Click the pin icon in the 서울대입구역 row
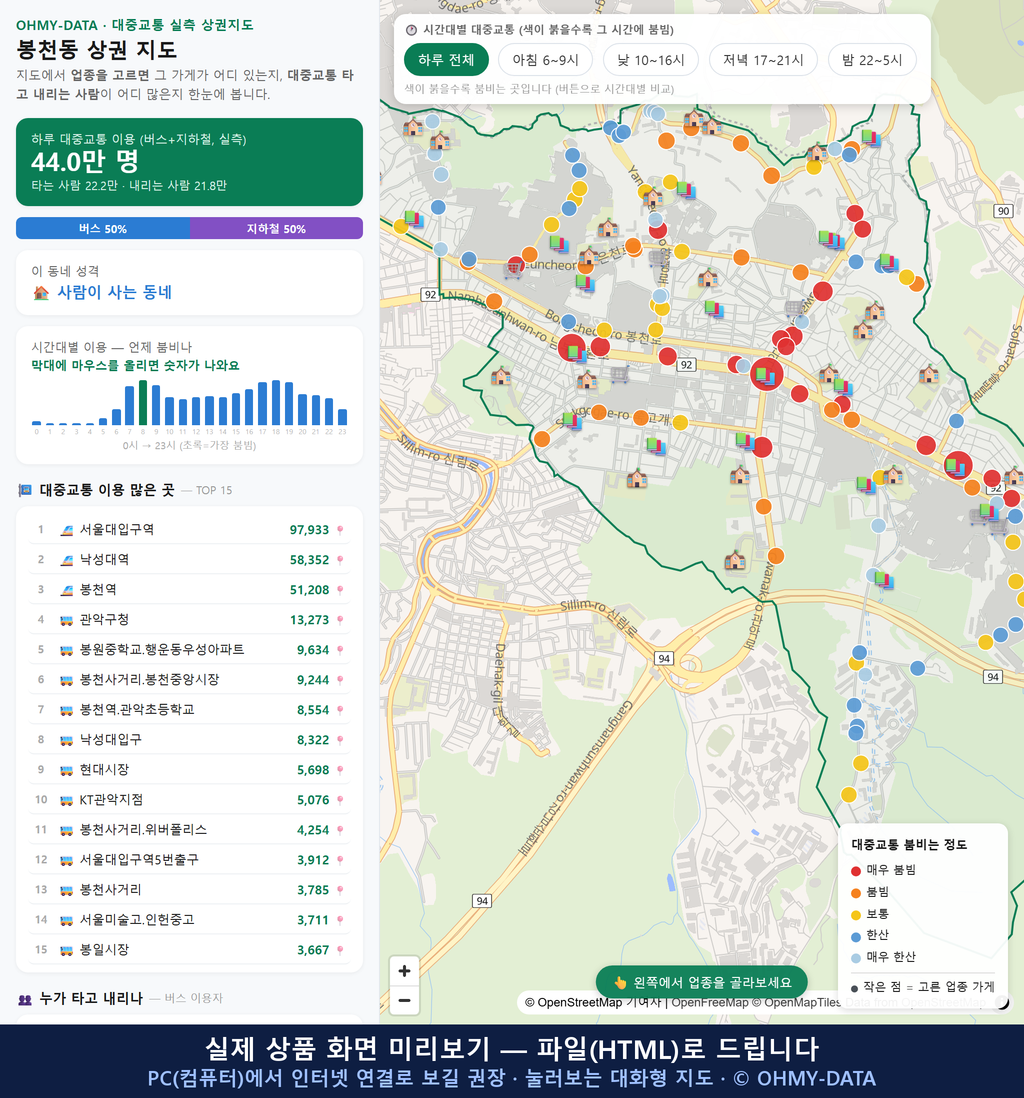Screen dimensions: 1024x1098 pyautogui.click(x=340, y=530)
